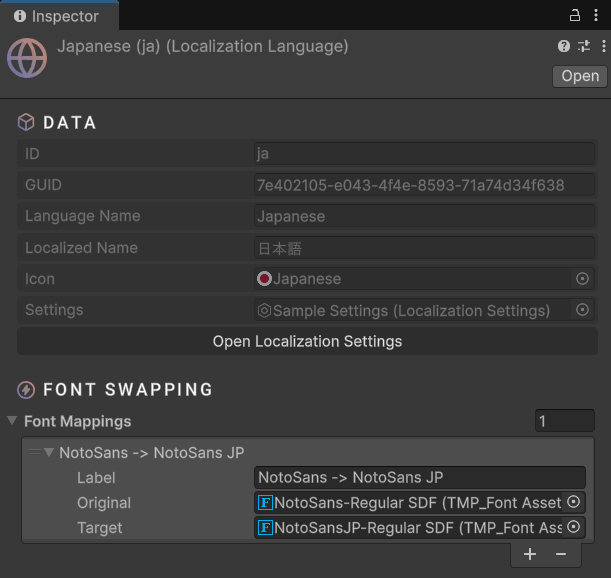Viewport: 611px width, 578px height.
Task: Click the GUID label
Action: point(43,185)
